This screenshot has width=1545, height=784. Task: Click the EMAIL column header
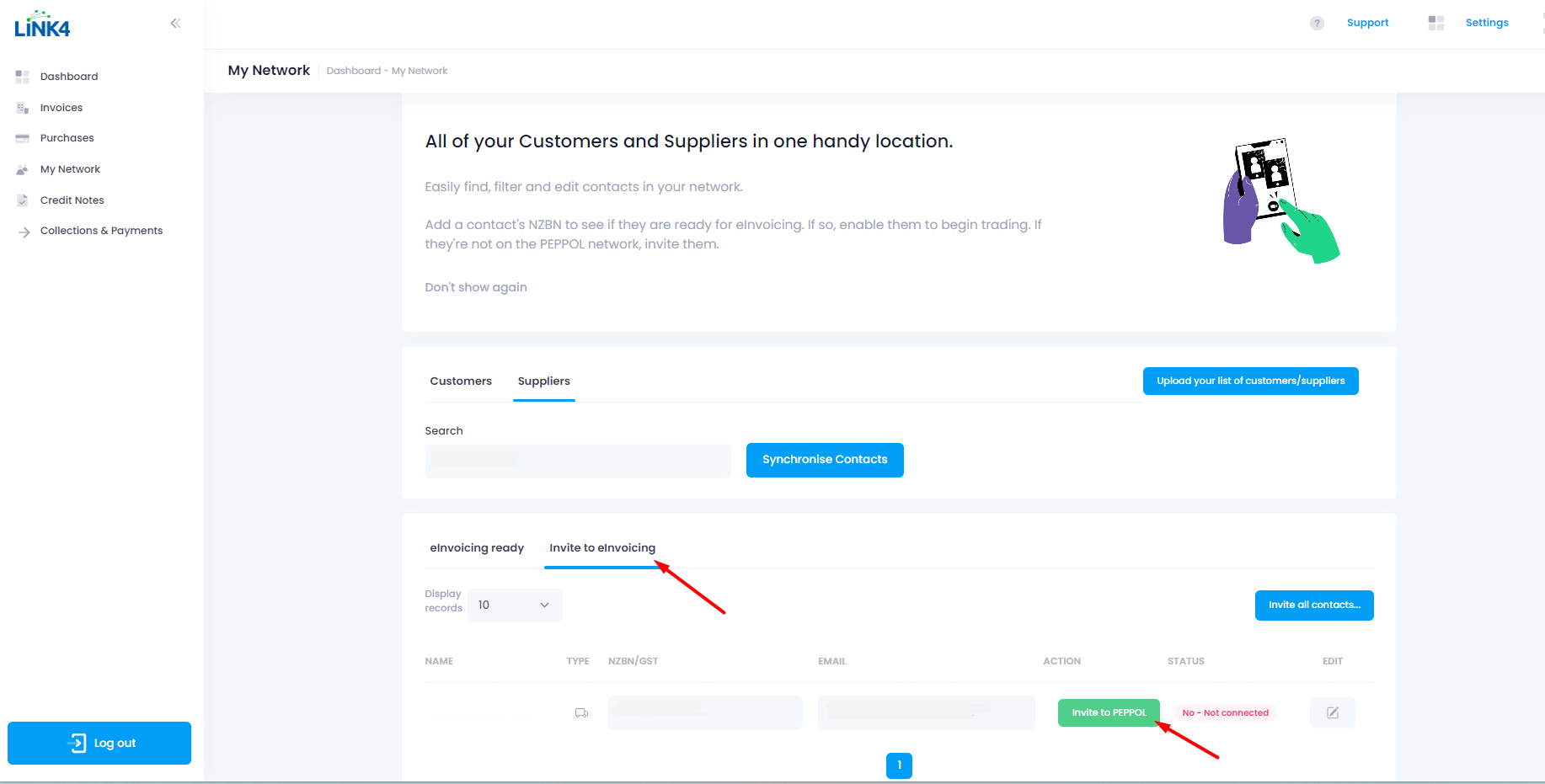click(832, 662)
